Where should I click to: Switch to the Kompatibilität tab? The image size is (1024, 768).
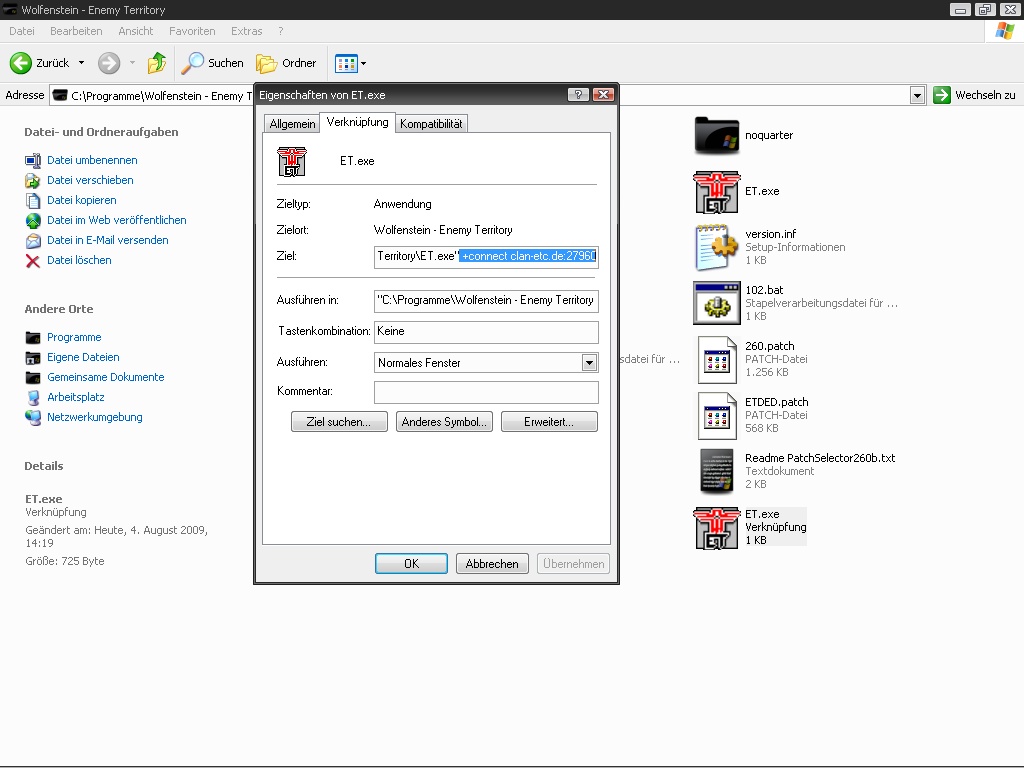(431, 124)
